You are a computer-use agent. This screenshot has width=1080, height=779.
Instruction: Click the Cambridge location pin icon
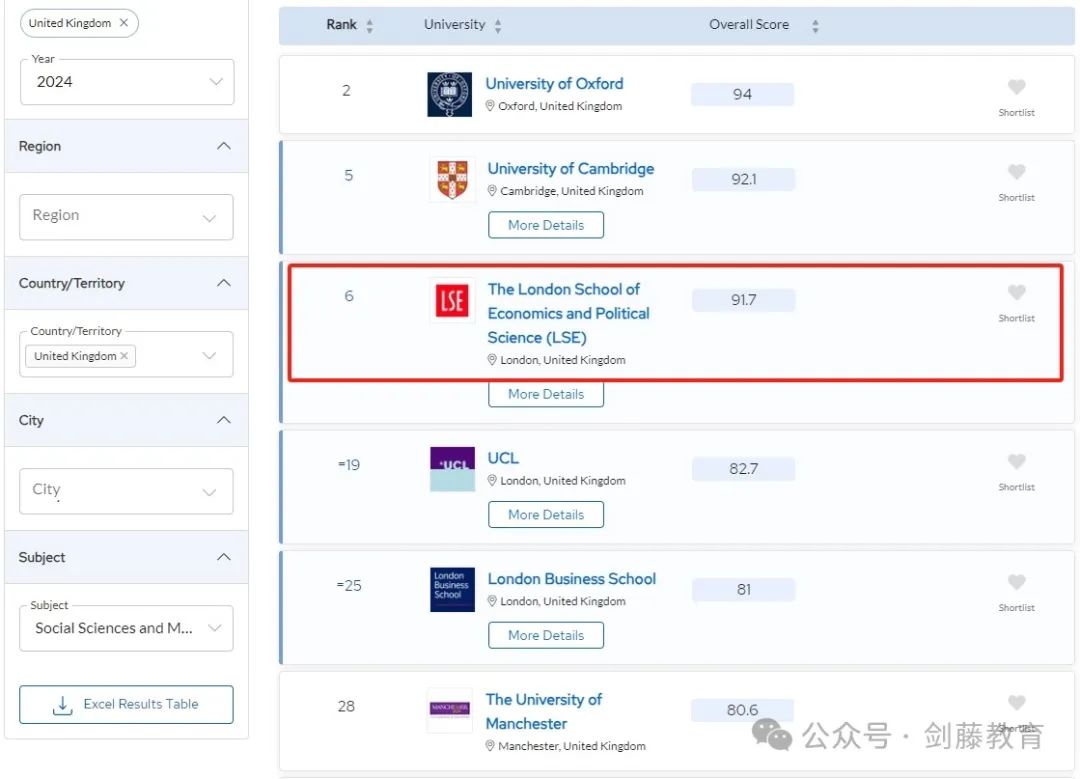click(x=492, y=191)
